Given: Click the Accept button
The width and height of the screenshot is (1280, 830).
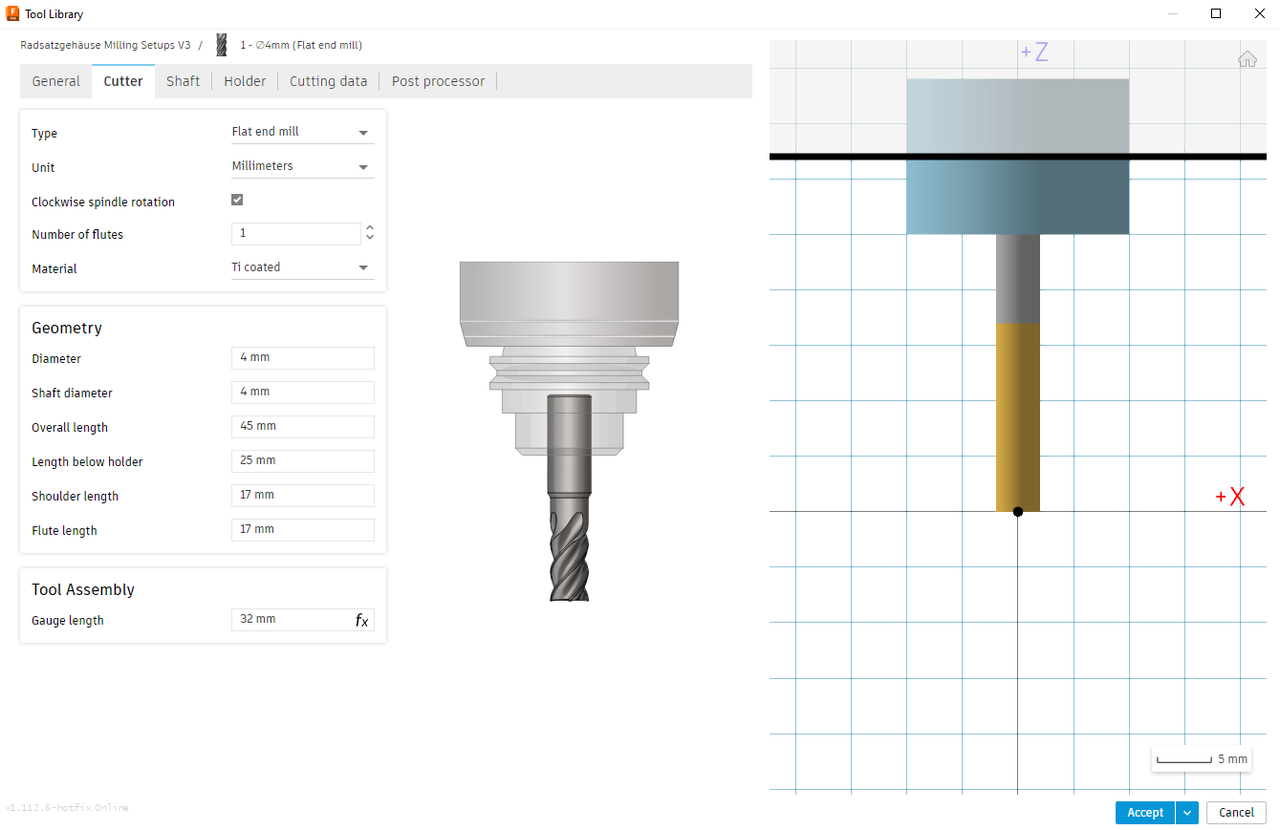Looking at the screenshot, I should coord(1145,813).
